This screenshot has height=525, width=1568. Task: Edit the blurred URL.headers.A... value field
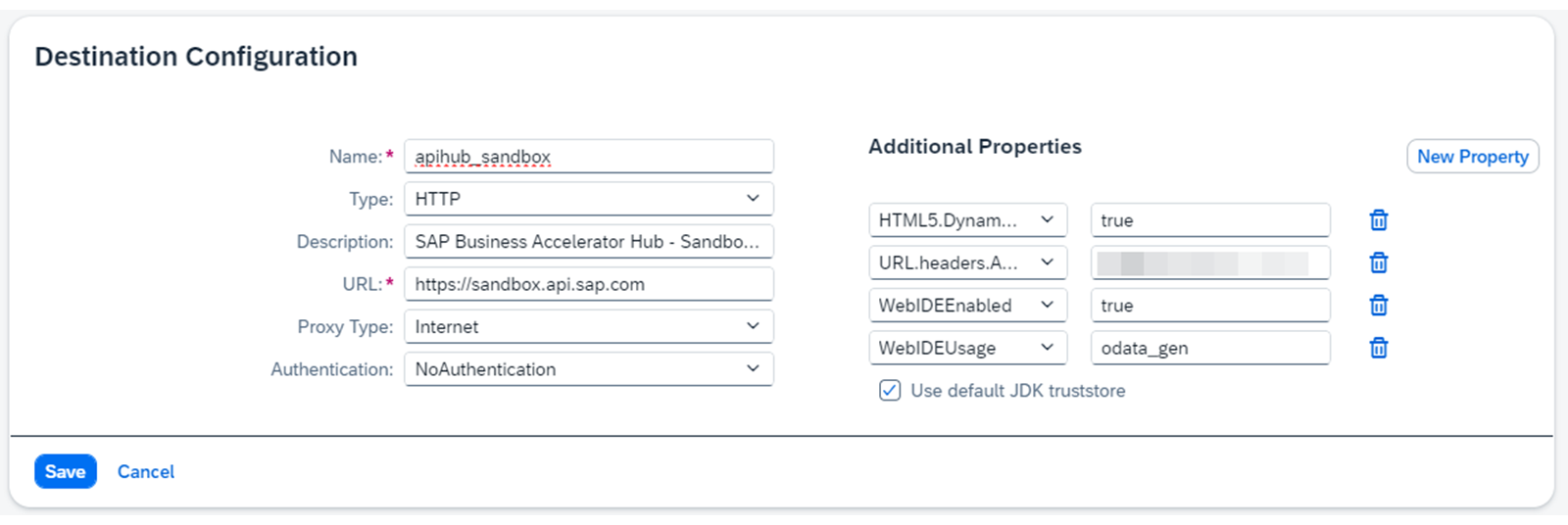click(x=1210, y=262)
